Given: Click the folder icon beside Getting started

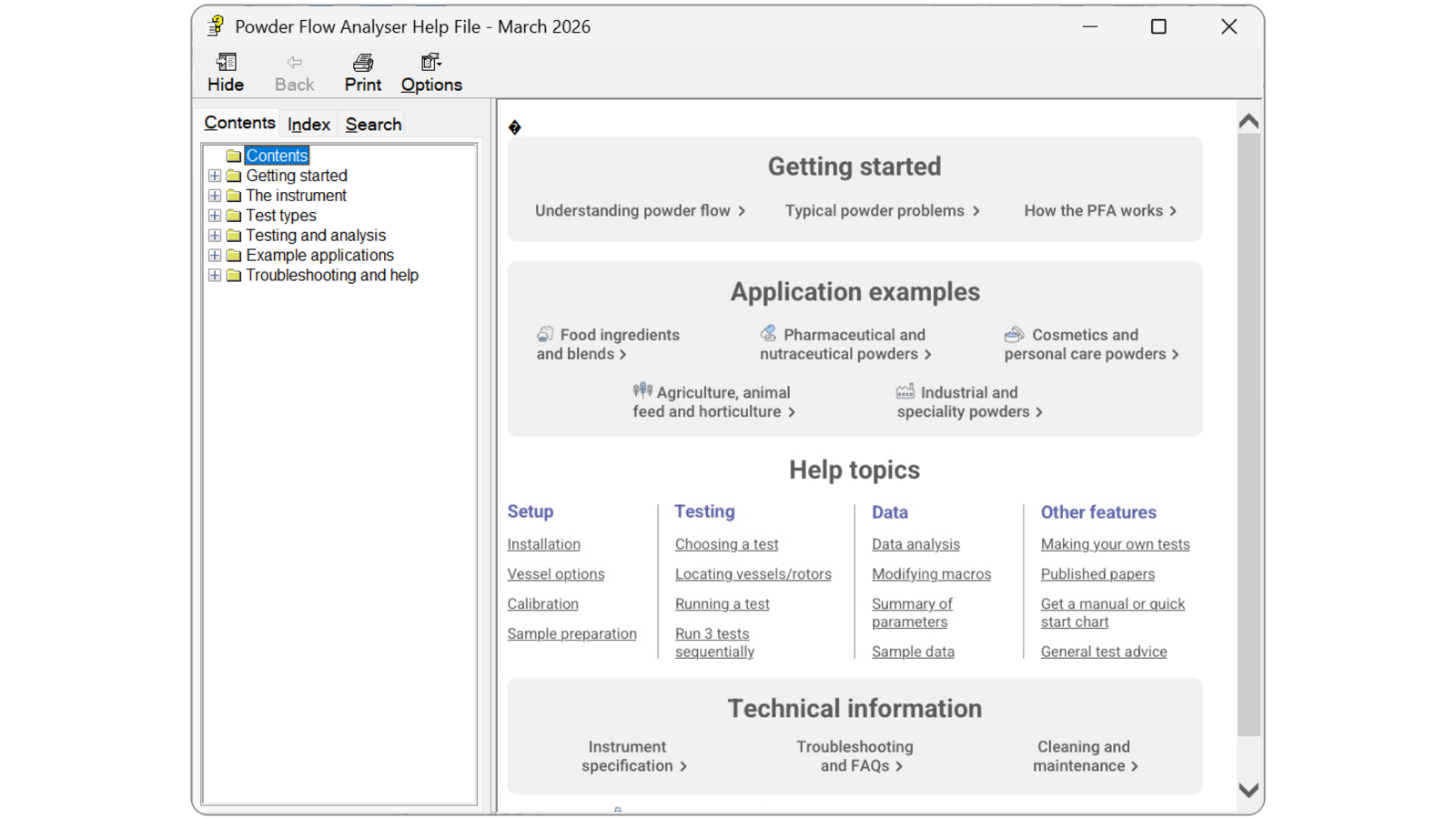Looking at the screenshot, I should (234, 176).
